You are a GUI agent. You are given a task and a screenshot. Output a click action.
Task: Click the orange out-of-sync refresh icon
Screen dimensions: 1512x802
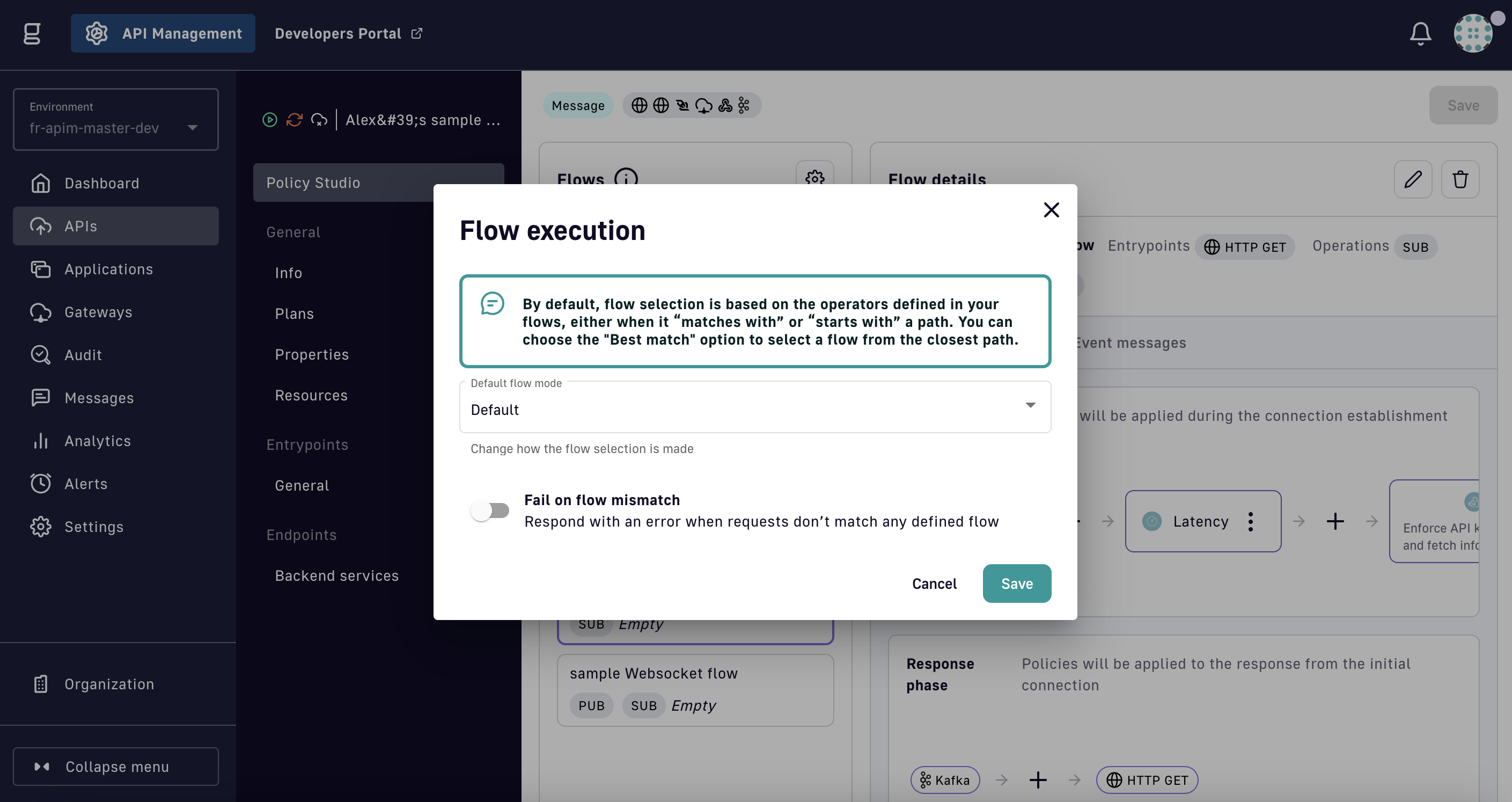(294, 120)
